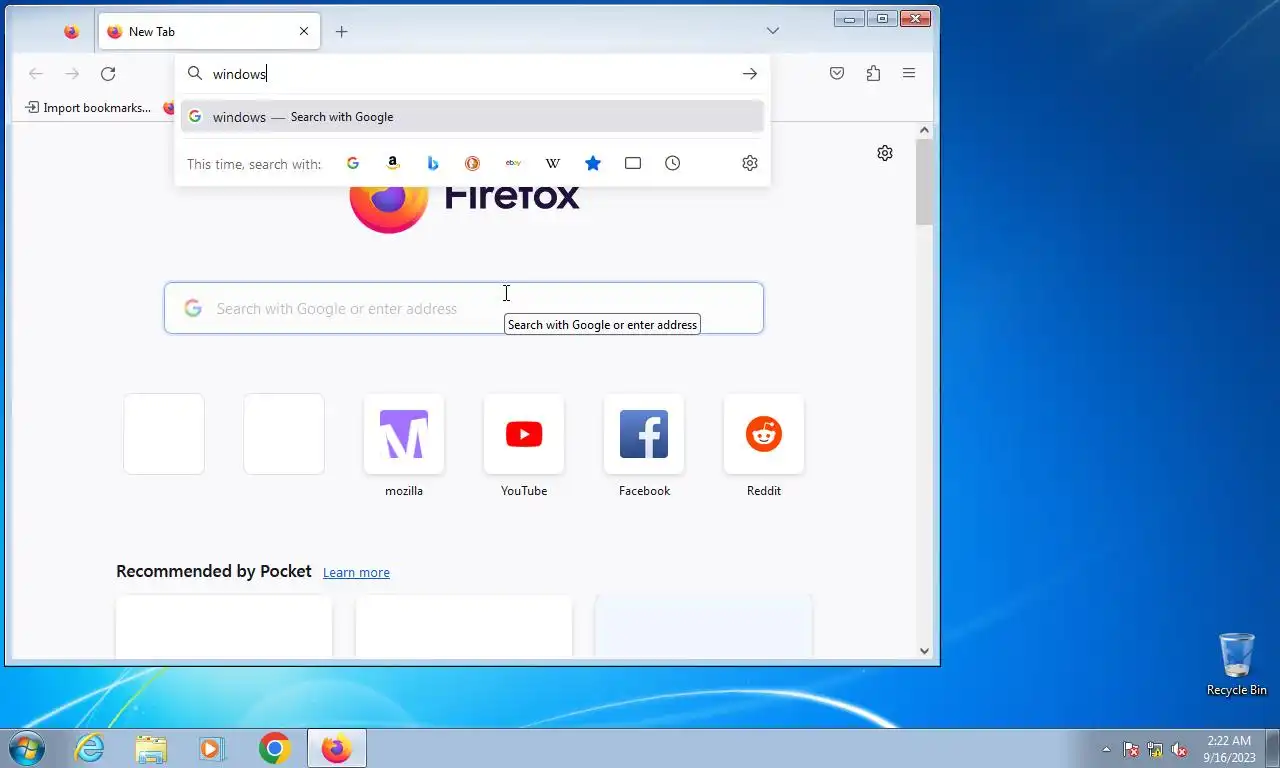Screen dimensions: 1280x768
Task: Close the New Tab tab
Action: pos(304,31)
